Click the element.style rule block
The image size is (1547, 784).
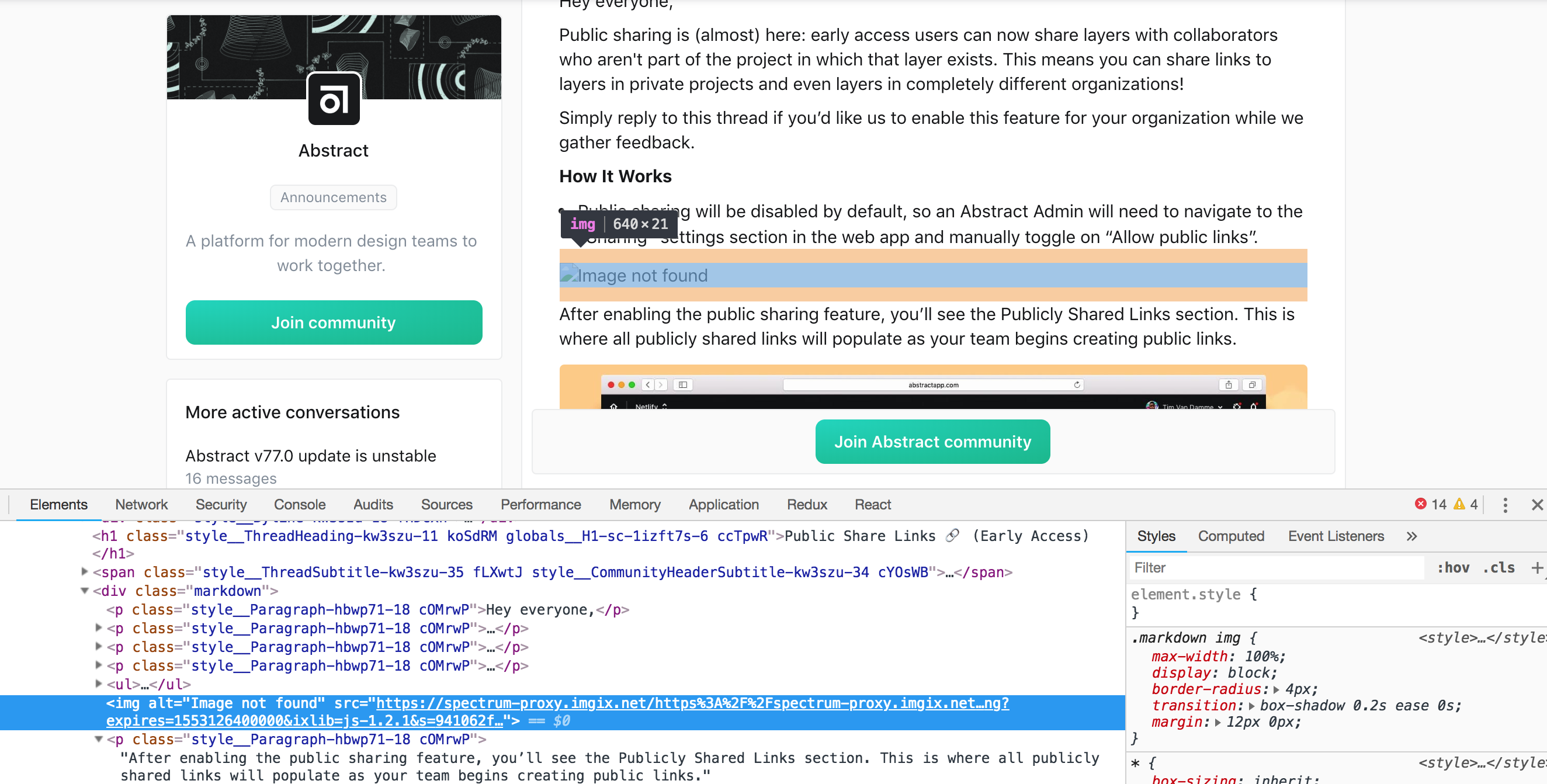pyautogui.click(x=1336, y=603)
